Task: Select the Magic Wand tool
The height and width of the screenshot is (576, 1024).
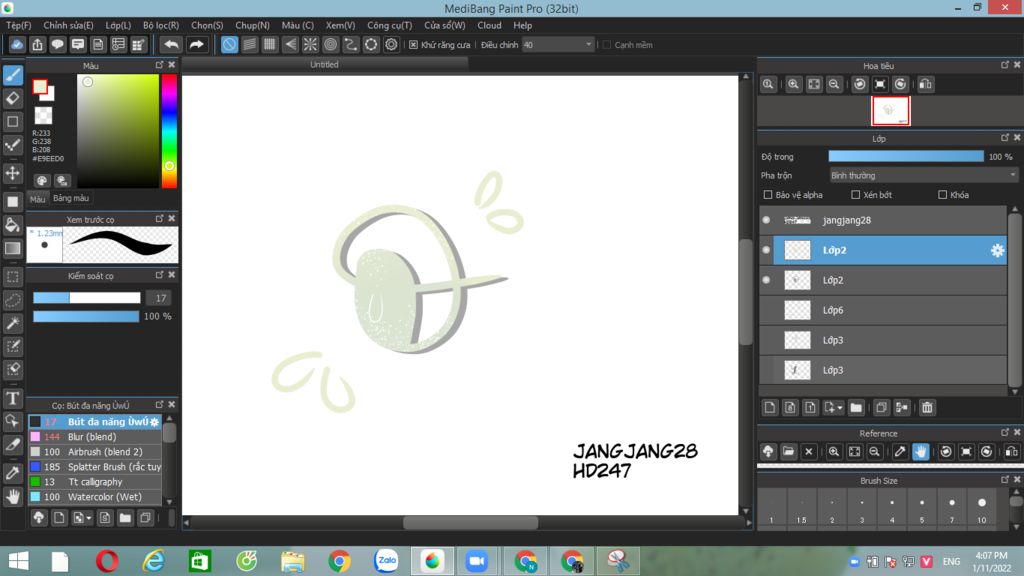Action: coord(12,323)
